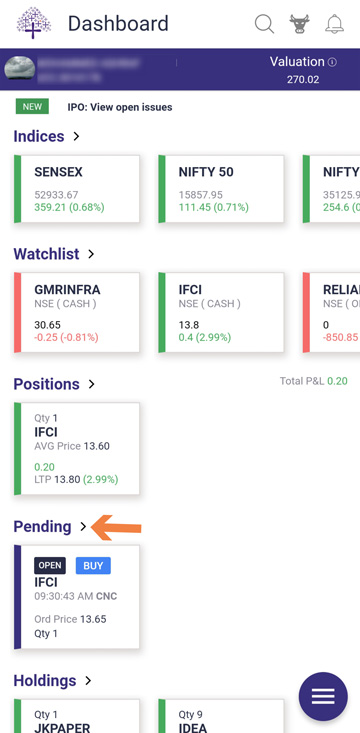Screen dimensions: 360x733
Task: Open the notifications bell icon
Action: click(x=335, y=23)
